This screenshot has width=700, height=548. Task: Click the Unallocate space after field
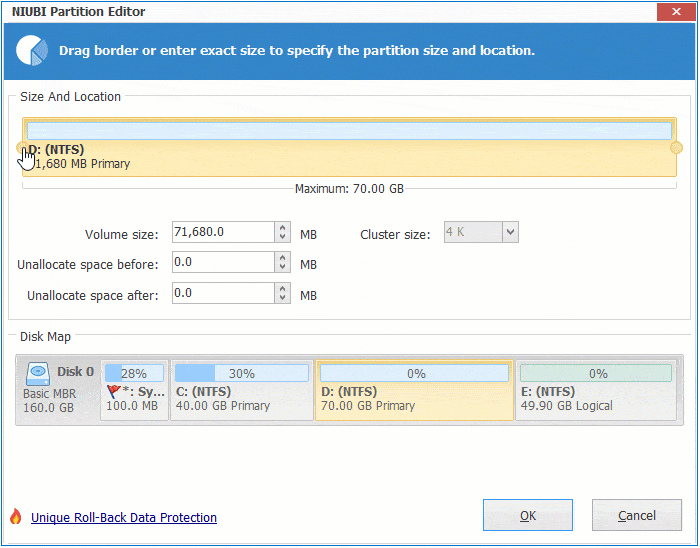pyautogui.click(x=221, y=293)
